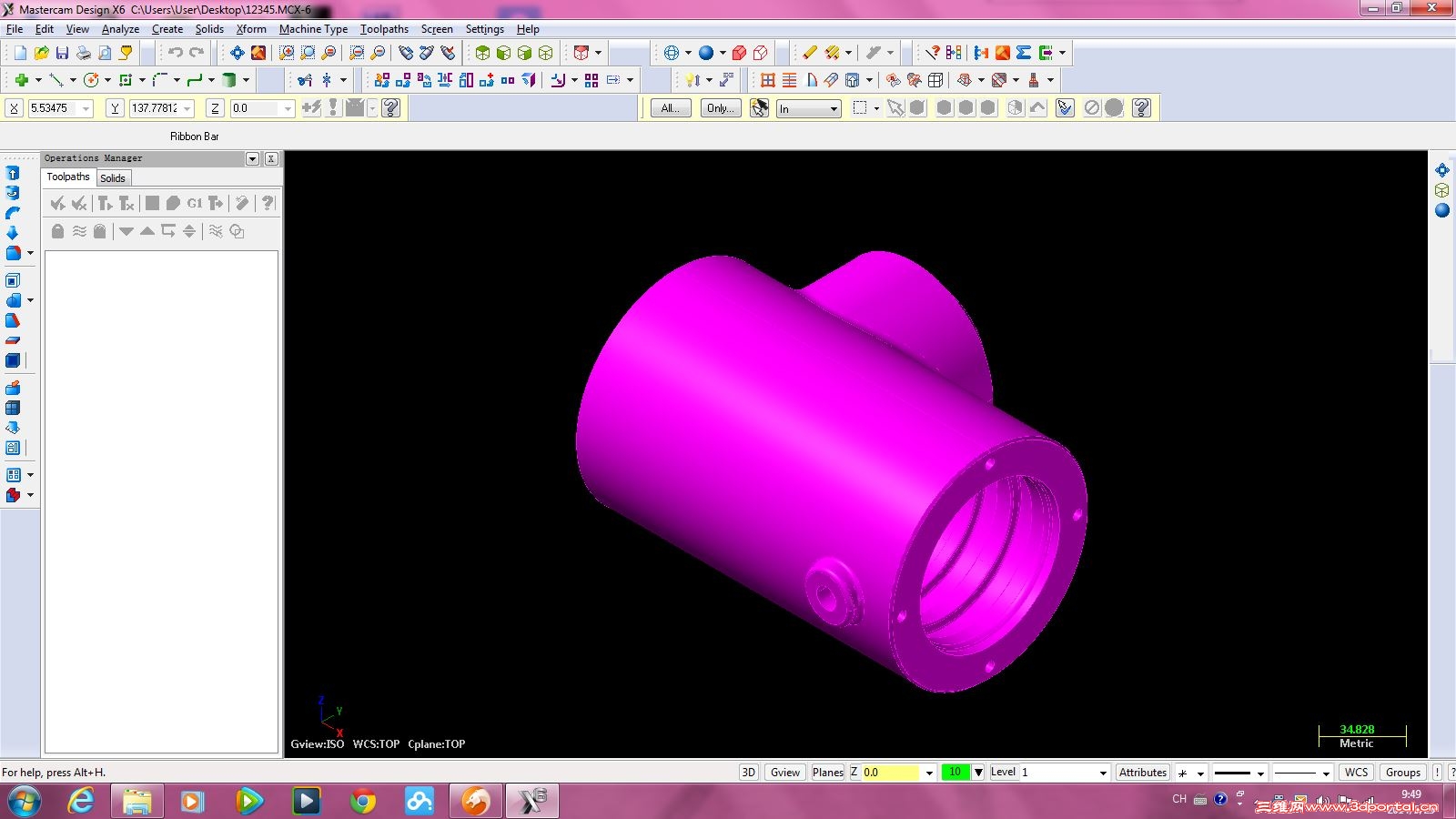Open a file with the folder icon
Image resolution: width=1456 pixels, height=819 pixels.
pos(41,53)
